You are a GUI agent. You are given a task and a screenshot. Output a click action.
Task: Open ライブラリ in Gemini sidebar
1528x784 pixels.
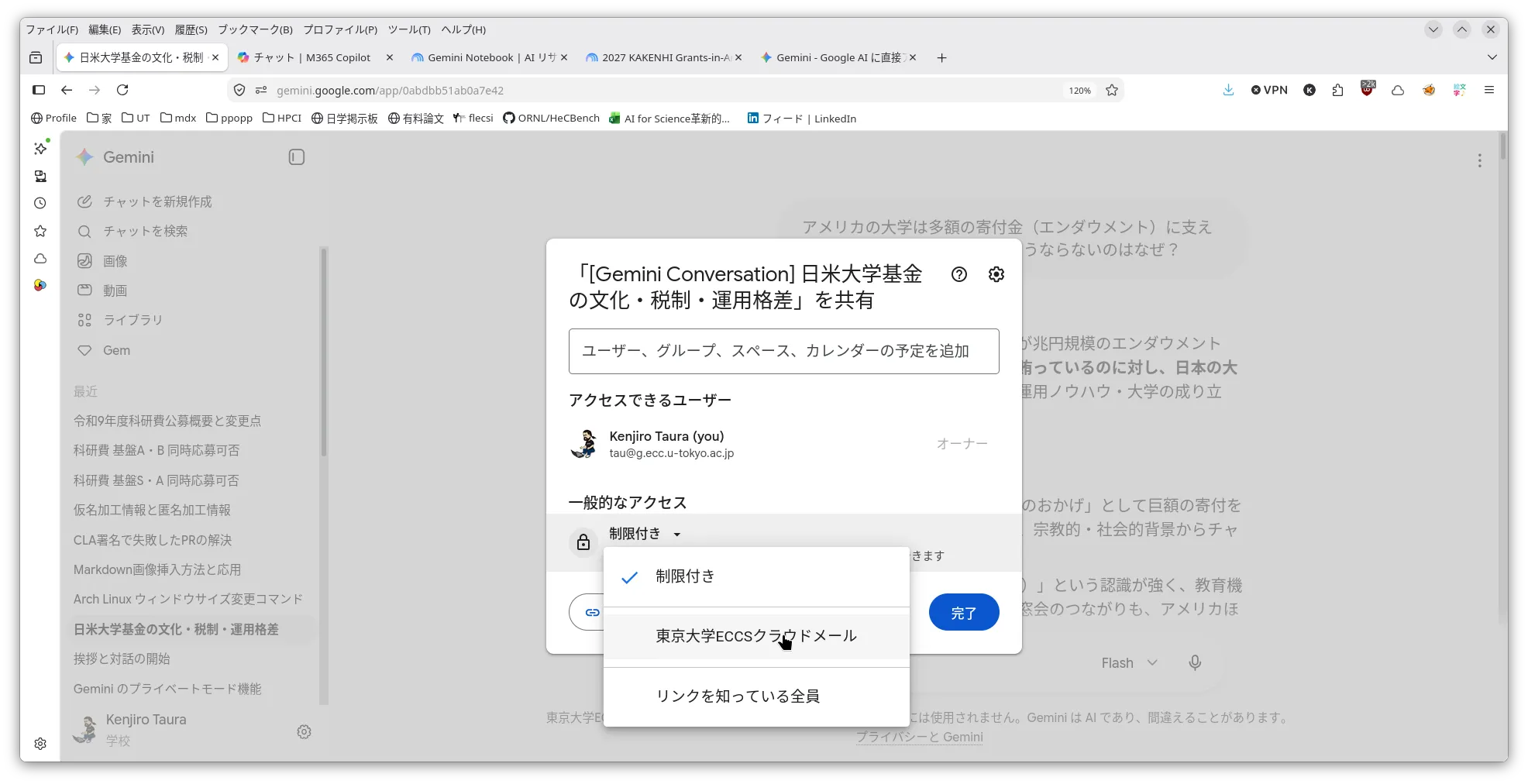click(x=132, y=320)
